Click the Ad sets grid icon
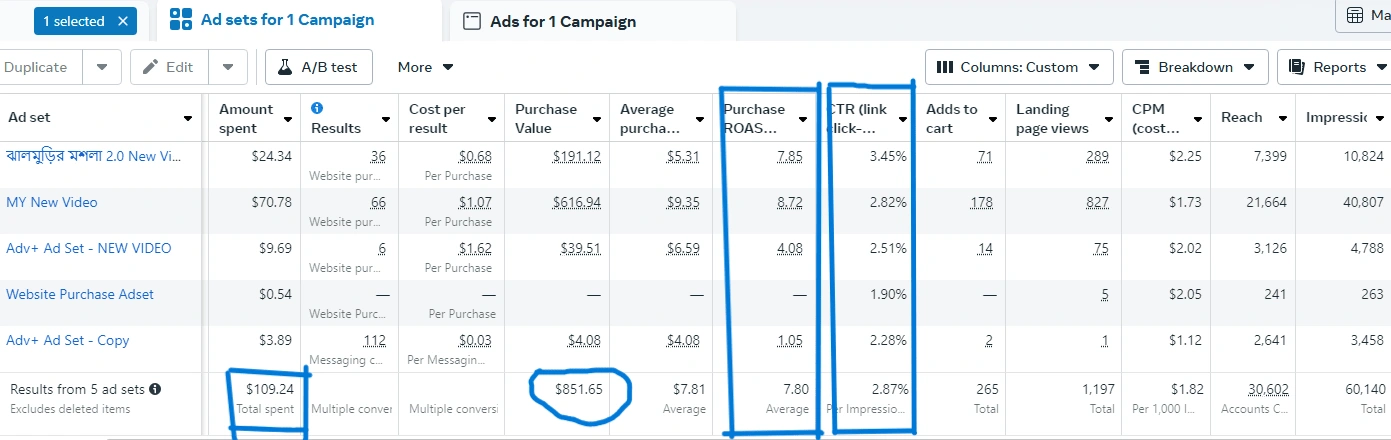1391x440 pixels. click(181, 19)
